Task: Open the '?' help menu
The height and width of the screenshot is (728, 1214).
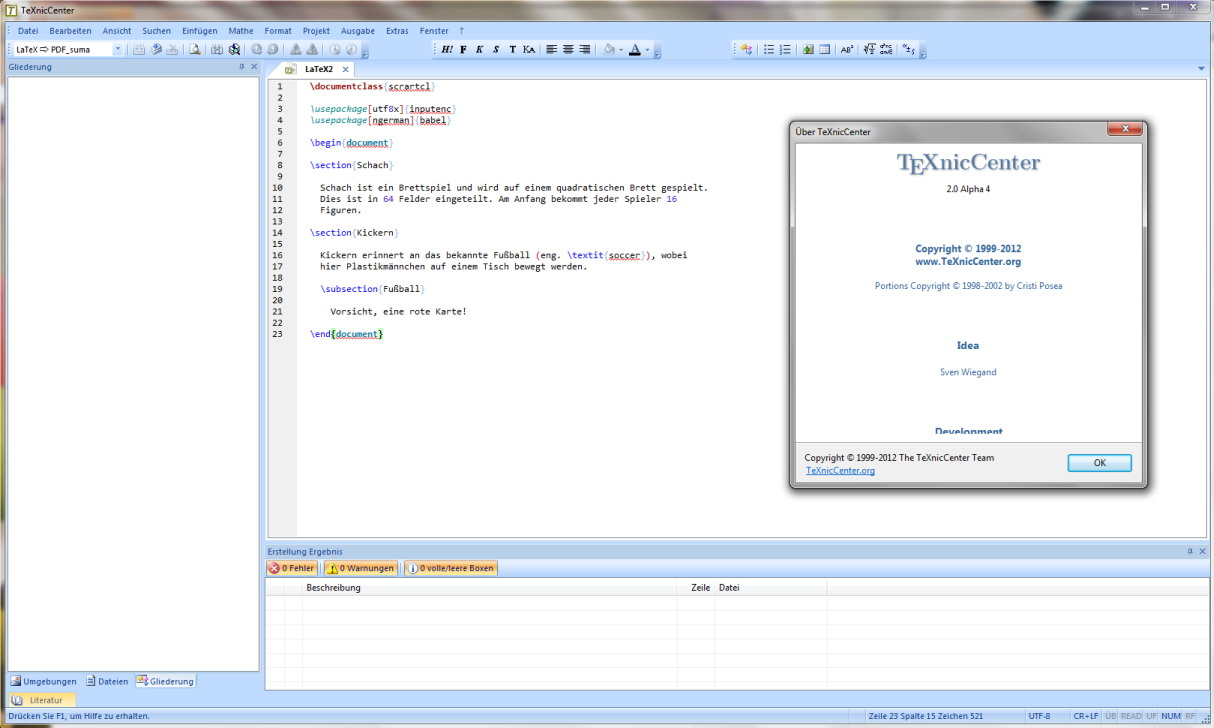Action: tap(461, 31)
